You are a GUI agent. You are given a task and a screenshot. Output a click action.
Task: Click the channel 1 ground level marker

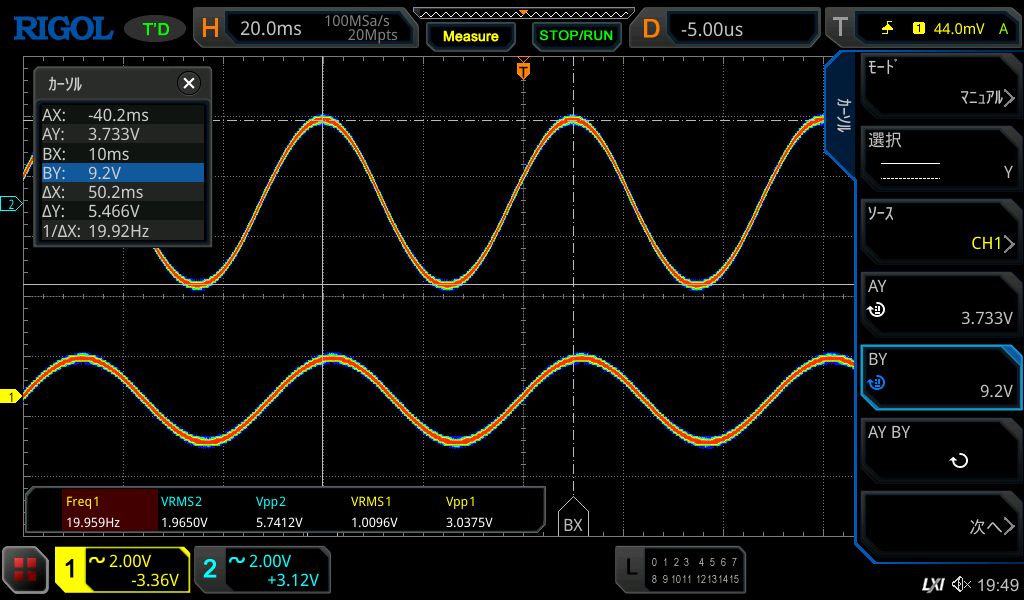(x=11, y=397)
